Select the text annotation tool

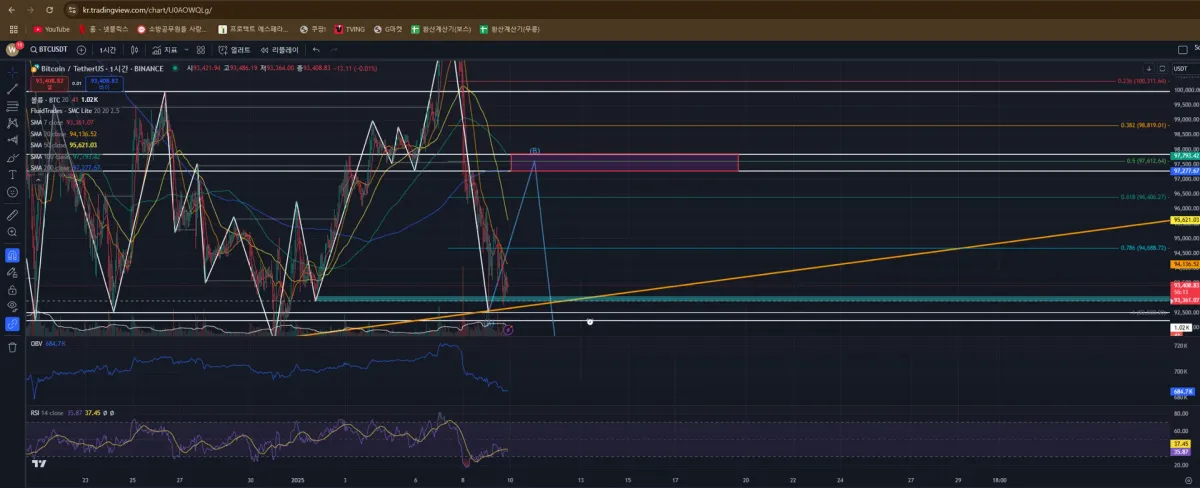[x=12, y=174]
